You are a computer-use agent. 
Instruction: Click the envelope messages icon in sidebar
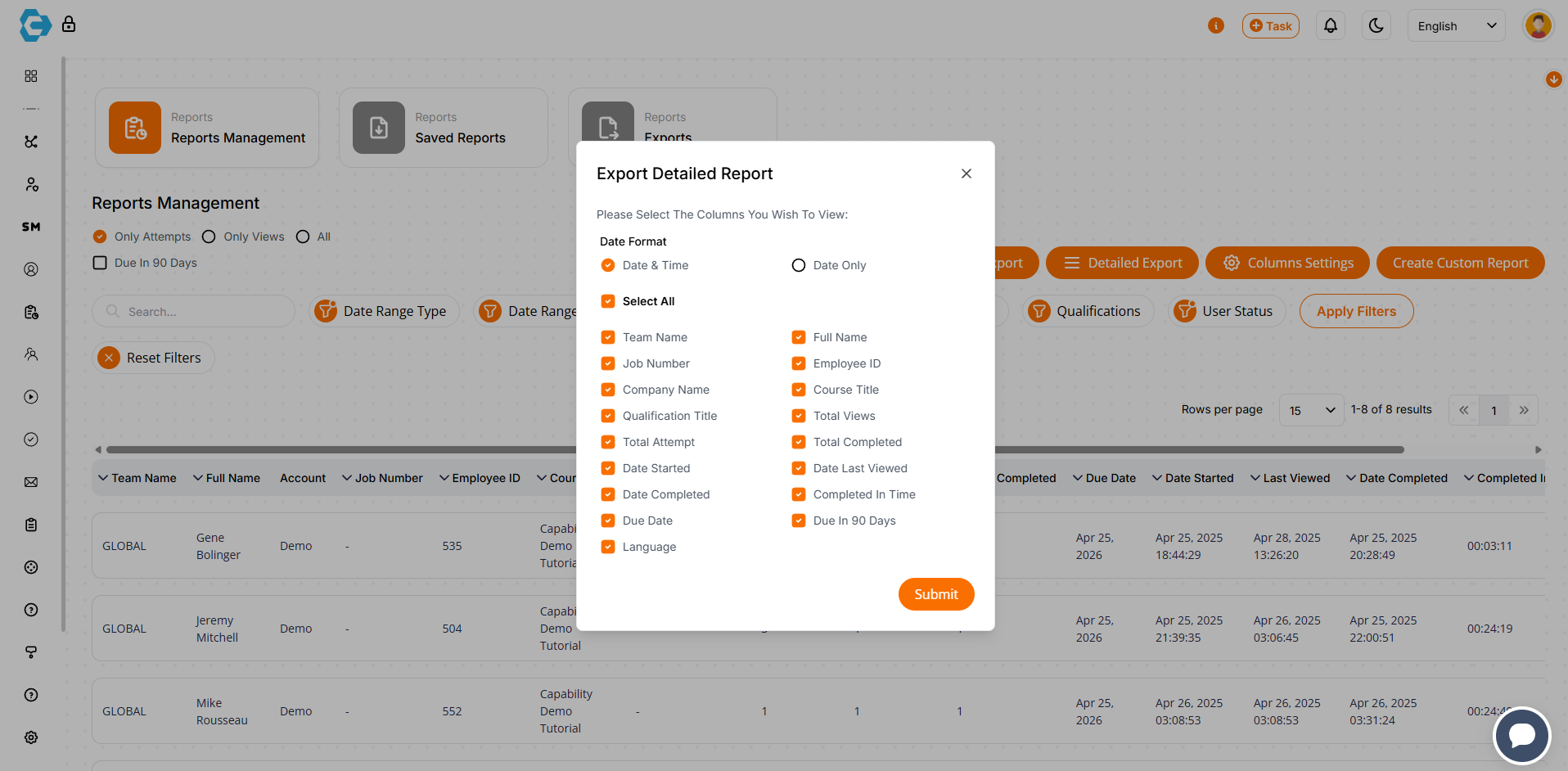[x=31, y=482]
